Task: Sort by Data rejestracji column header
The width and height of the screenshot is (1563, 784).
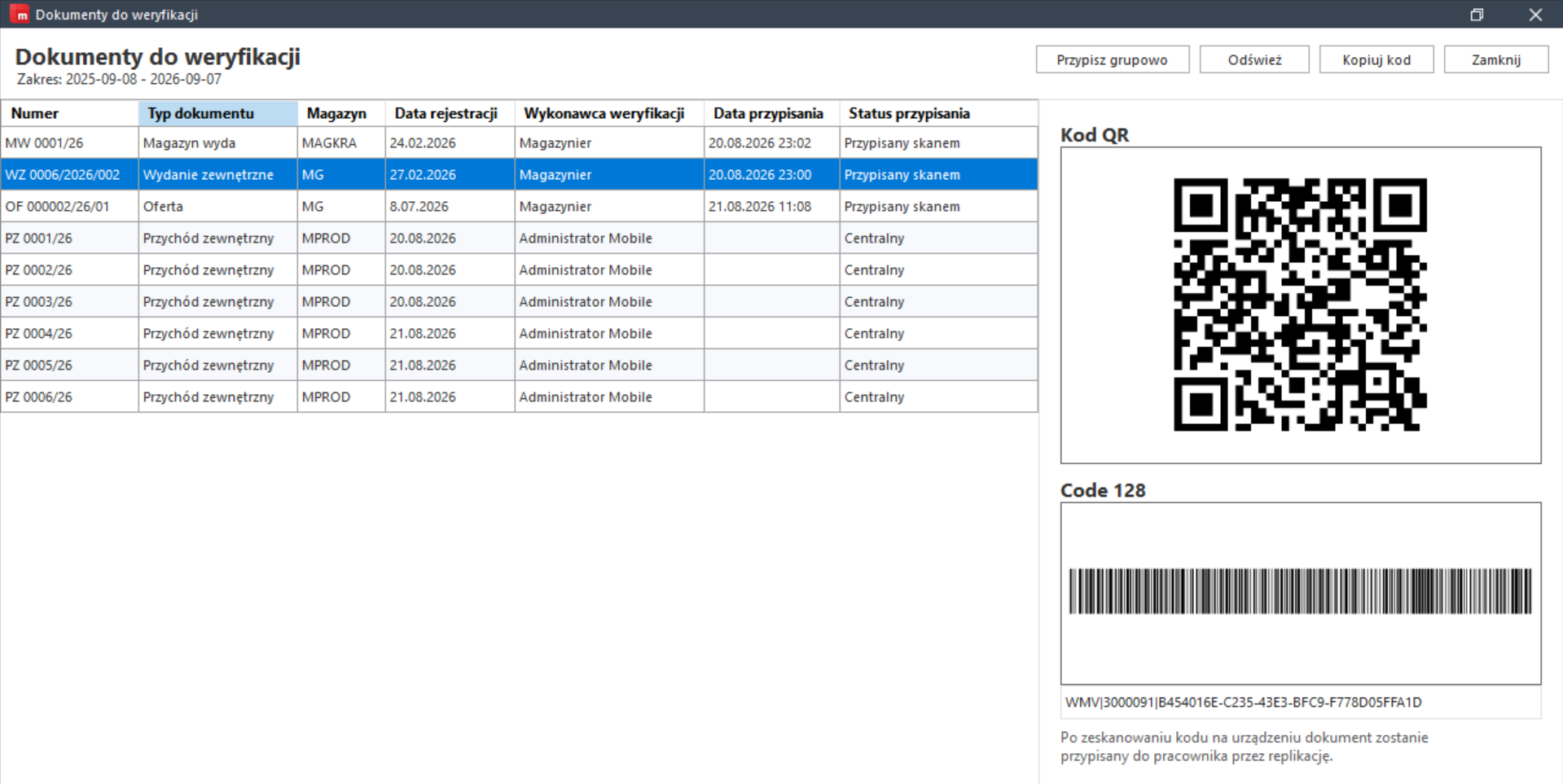Action: [450, 113]
